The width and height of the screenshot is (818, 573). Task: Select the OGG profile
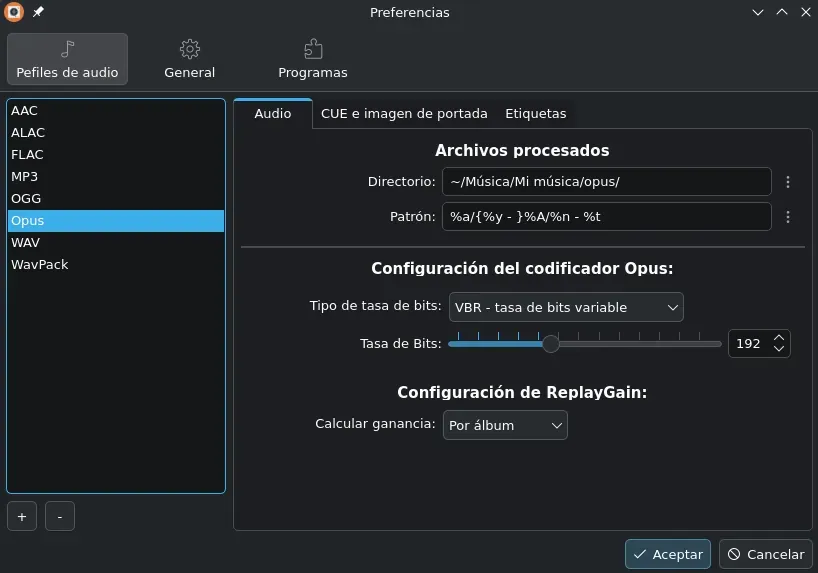coord(116,198)
